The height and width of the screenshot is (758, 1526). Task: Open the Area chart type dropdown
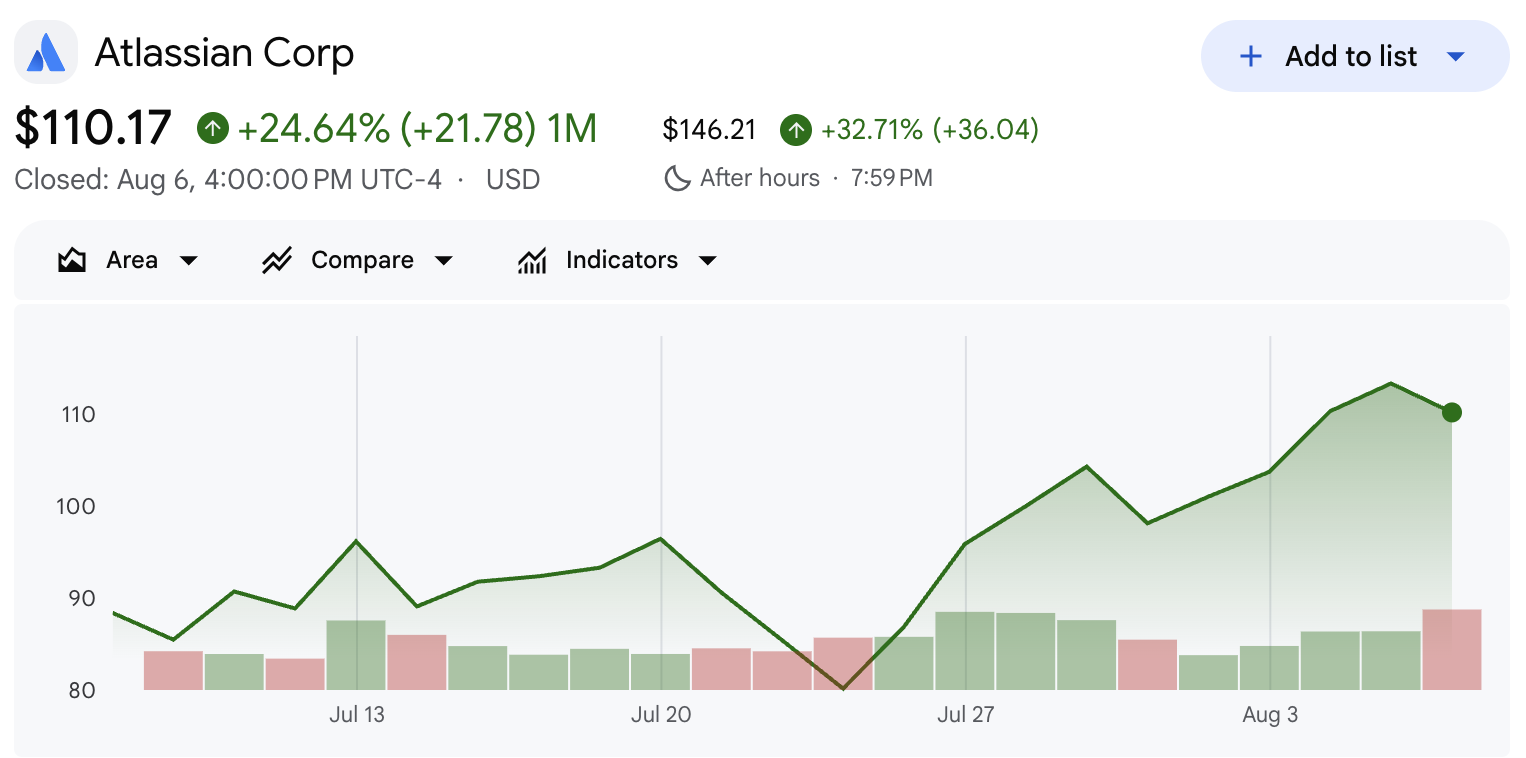(128, 260)
